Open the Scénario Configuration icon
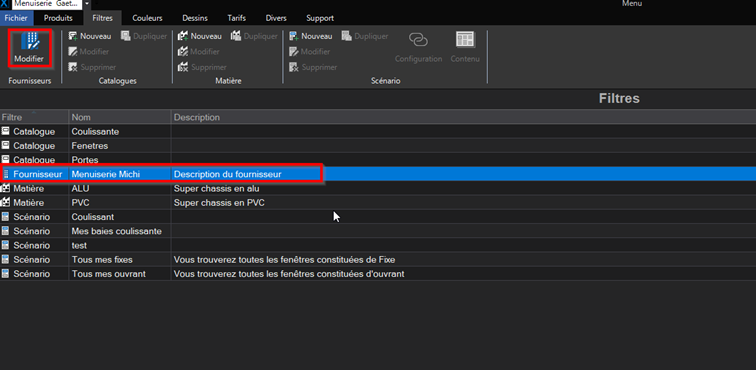Screen dimensions: 756x370 pyautogui.click(x=418, y=47)
